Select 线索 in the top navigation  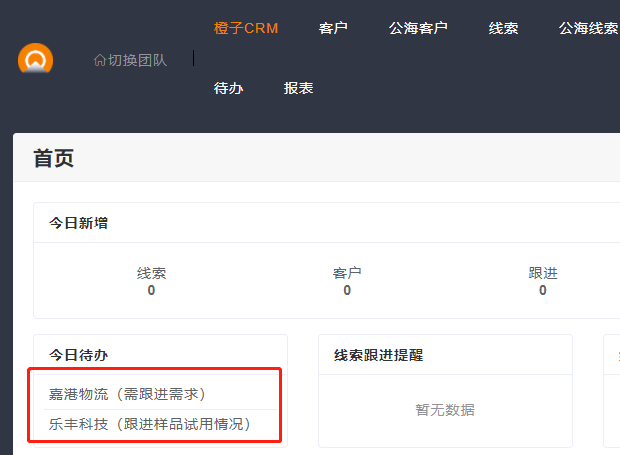point(503,28)
